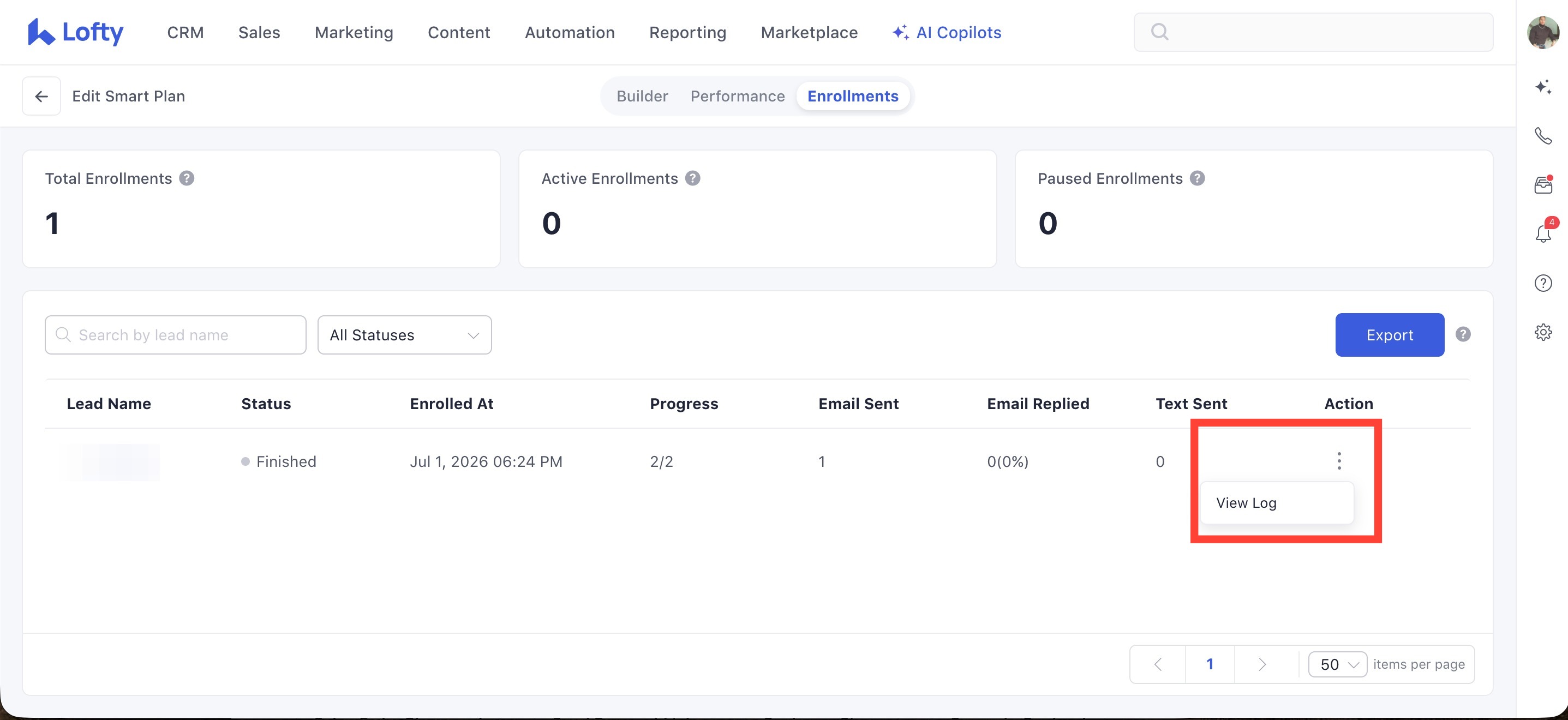Open notifications bell with red badge

click(x=1542, y=233)
